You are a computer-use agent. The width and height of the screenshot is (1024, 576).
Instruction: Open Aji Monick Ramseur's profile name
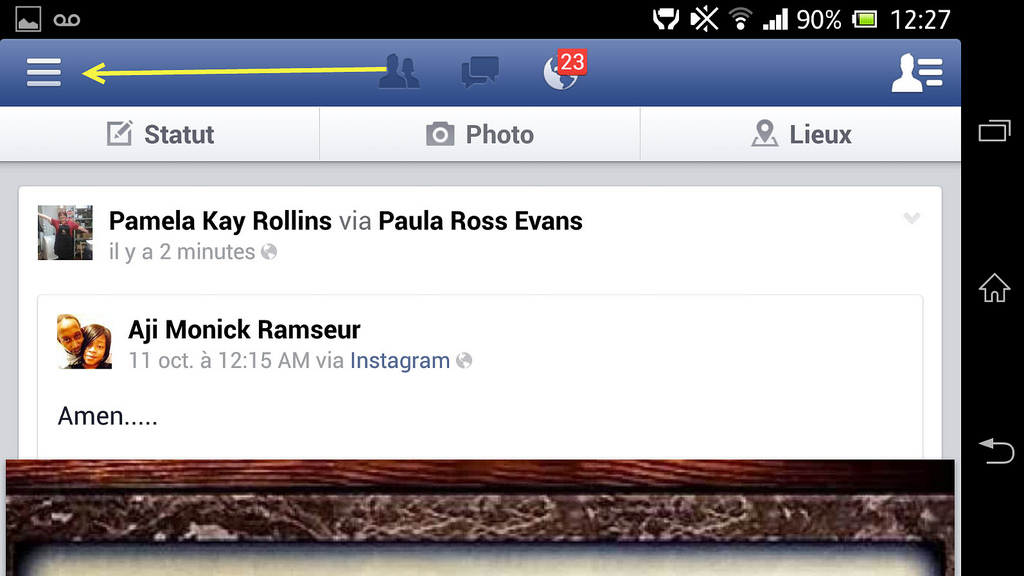click(244, 330)
